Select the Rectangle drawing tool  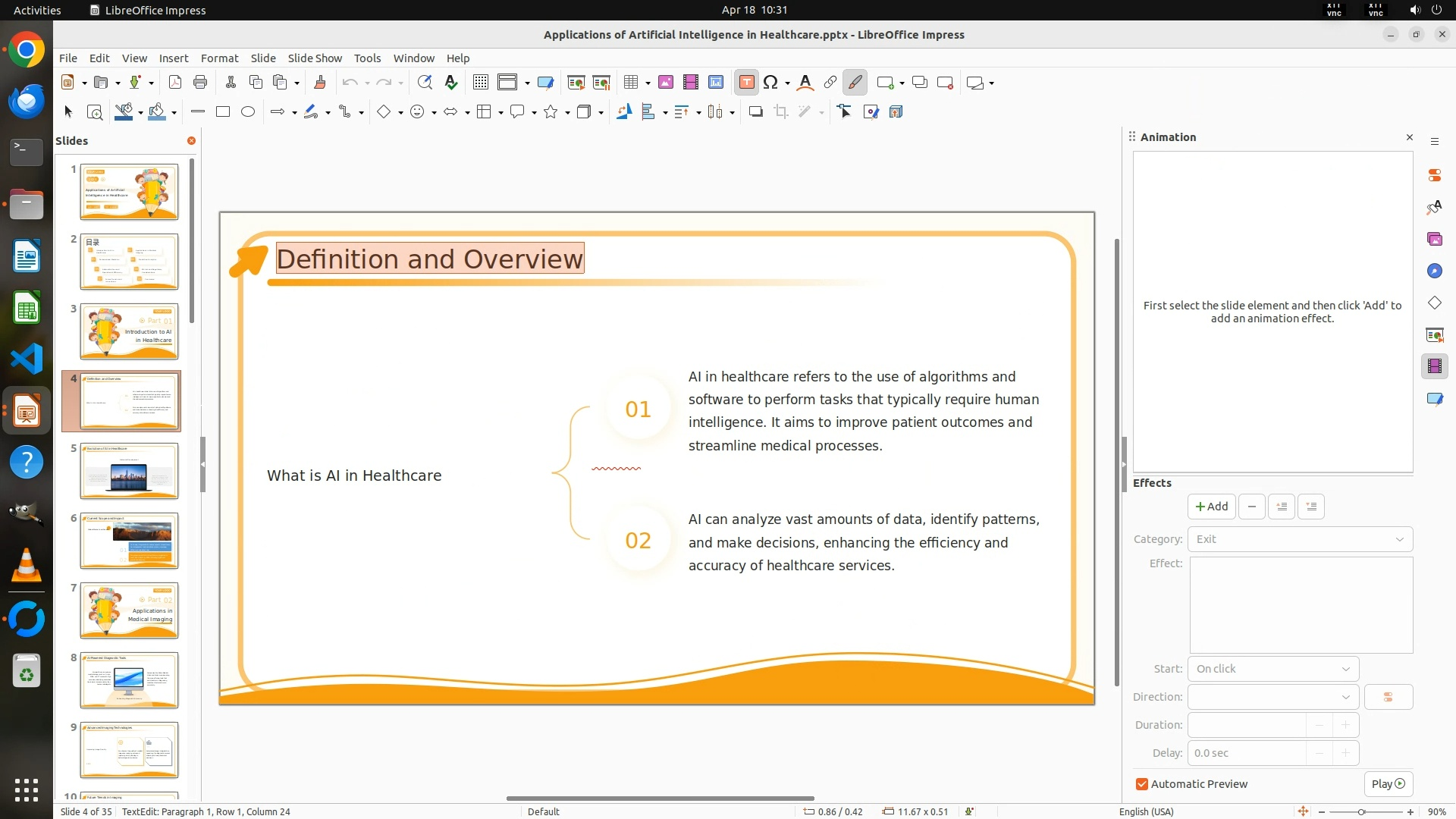click(223, 112)
